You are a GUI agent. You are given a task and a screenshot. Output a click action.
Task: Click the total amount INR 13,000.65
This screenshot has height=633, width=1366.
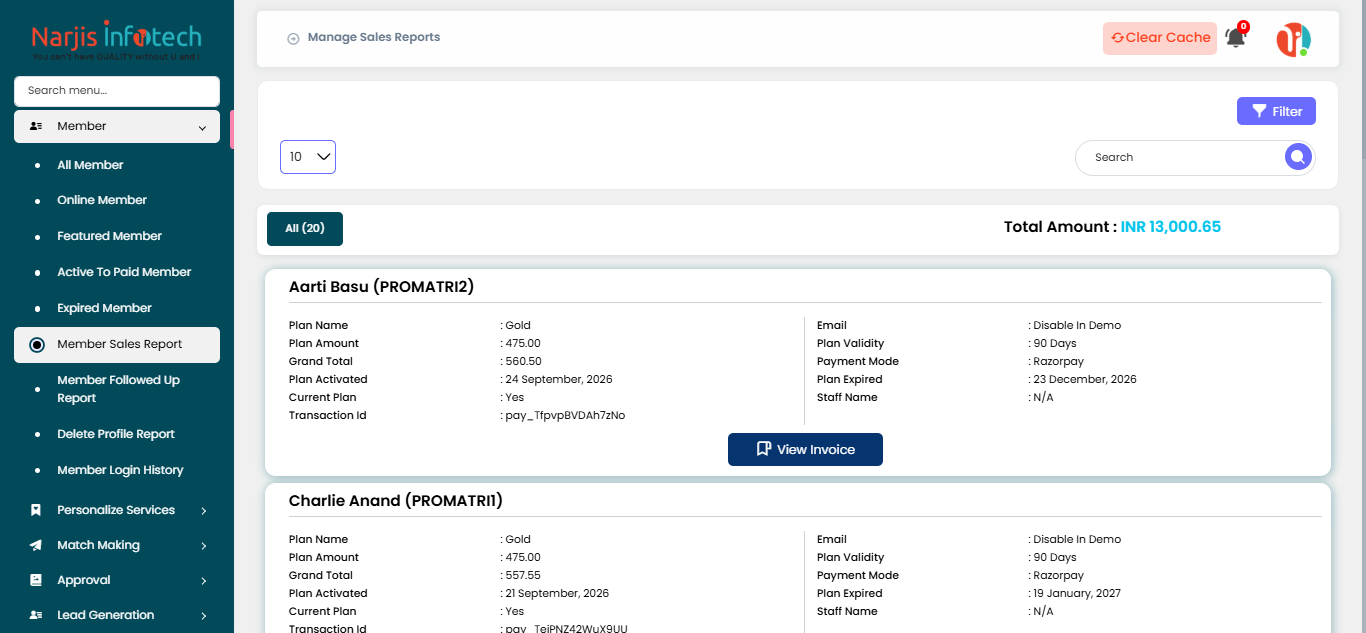coord(1171,227)
